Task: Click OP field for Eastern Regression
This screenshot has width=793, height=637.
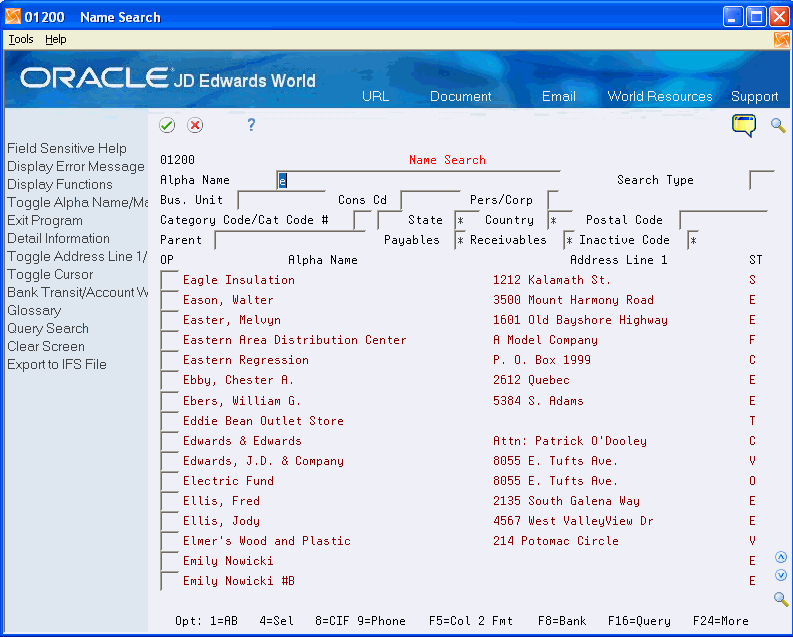Action: coord(169,360)
